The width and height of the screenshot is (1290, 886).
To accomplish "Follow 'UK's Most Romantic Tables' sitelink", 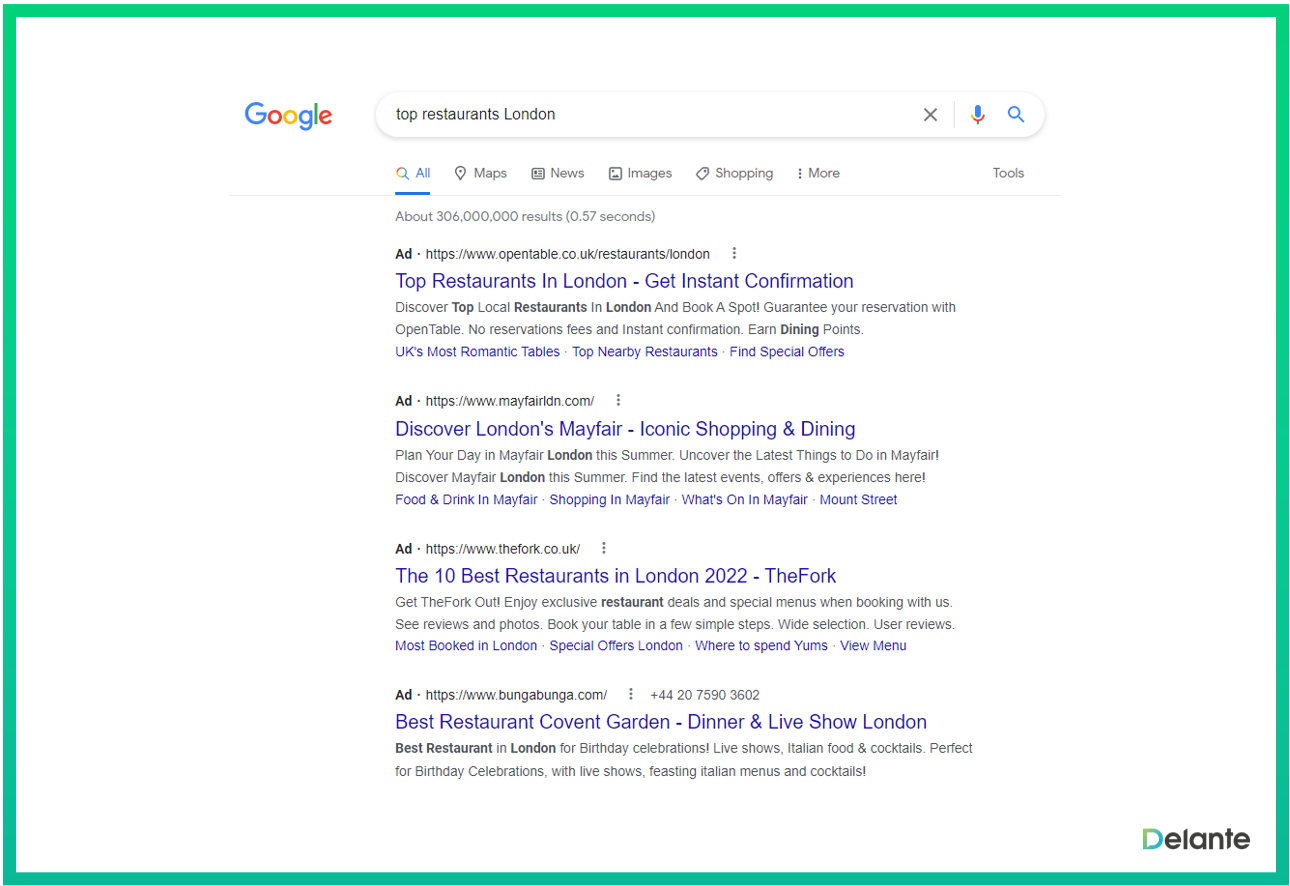I will (477, 352).
